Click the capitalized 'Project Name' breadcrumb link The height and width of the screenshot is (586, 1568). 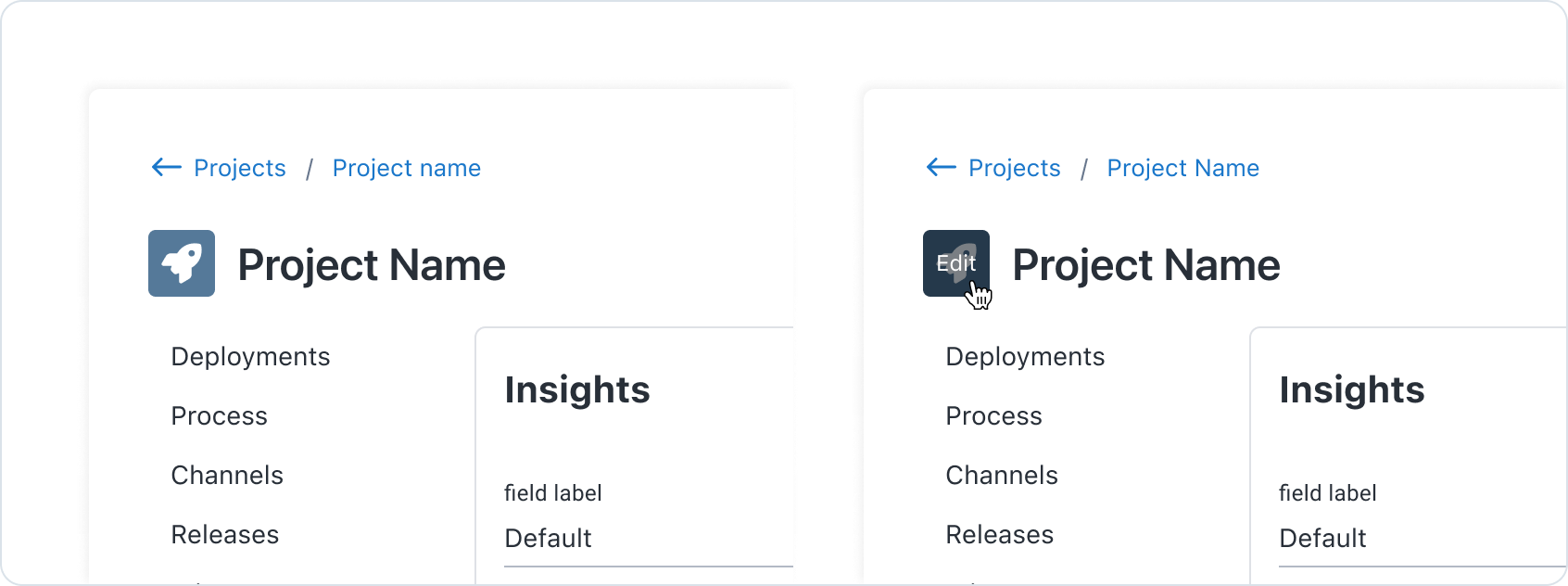[1182, 168]
